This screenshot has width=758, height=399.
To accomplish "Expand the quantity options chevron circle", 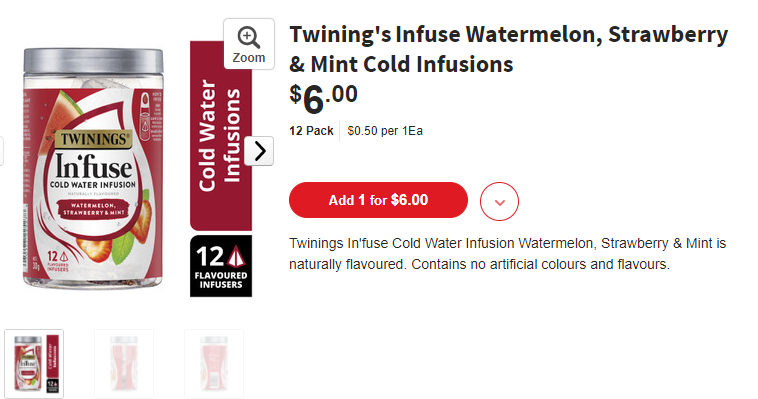I will pyautogui.click(x=499, y=201).
